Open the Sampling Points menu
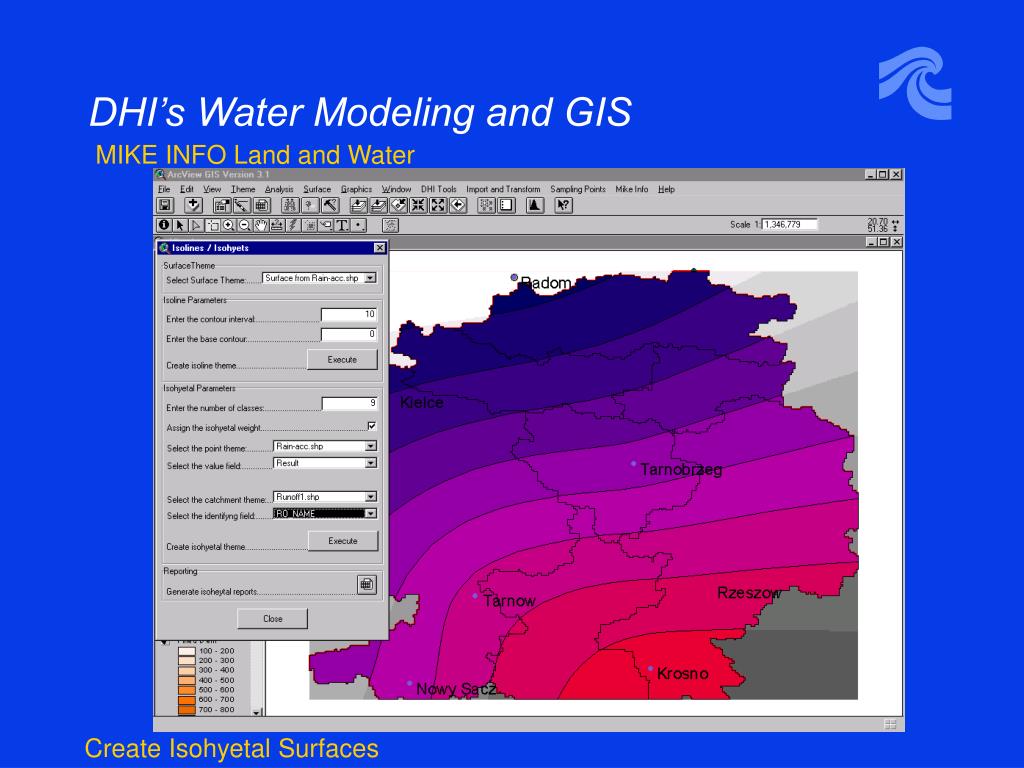The height and width of the screenshot is (768, 1024). click(x=578, y=189)
